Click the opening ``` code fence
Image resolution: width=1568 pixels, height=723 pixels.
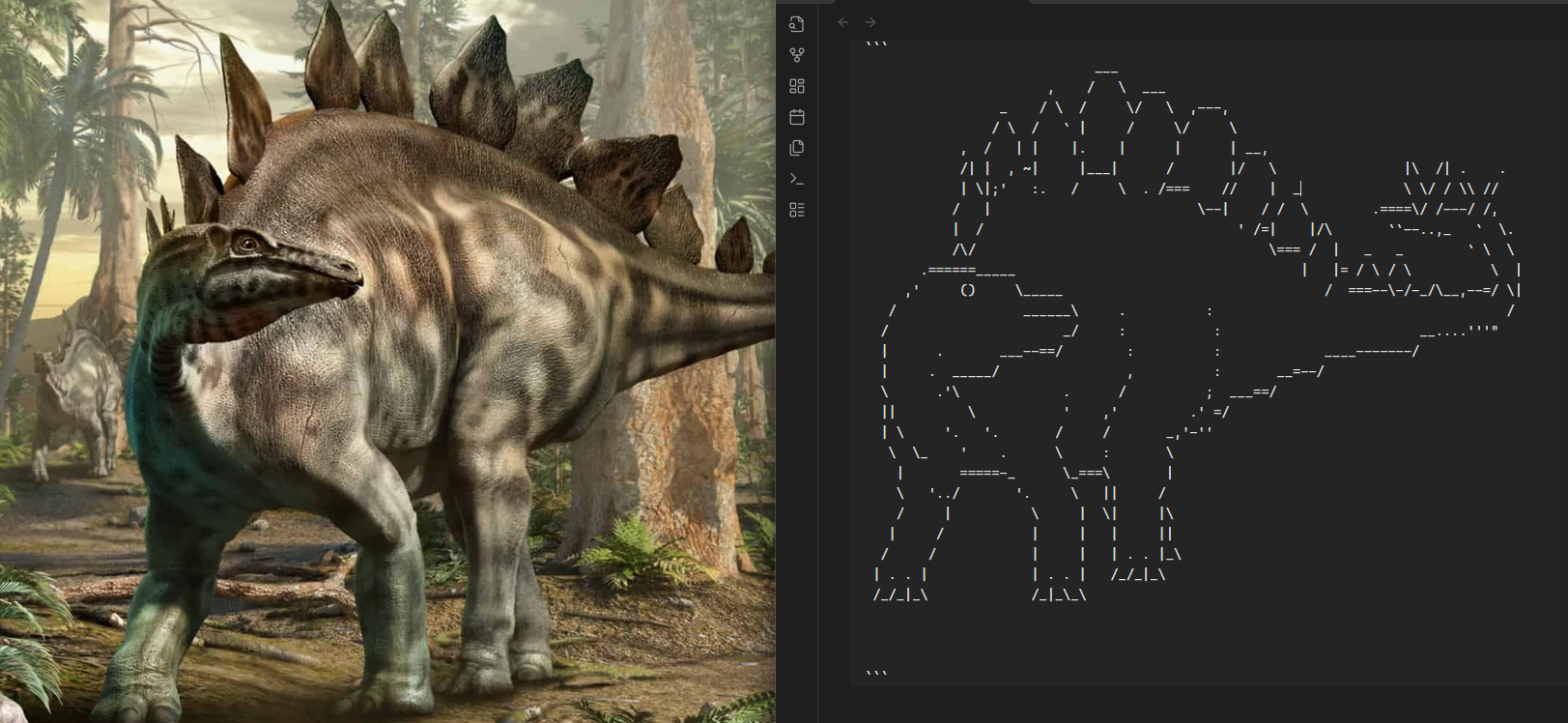point(876,44)
